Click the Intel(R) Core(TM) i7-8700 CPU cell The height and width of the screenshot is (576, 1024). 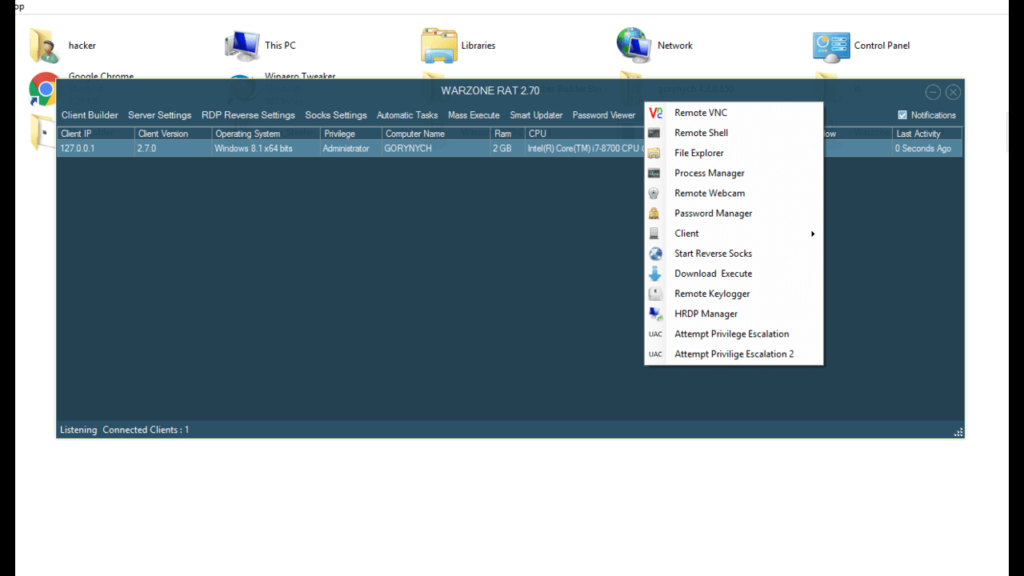coord(585,149)
